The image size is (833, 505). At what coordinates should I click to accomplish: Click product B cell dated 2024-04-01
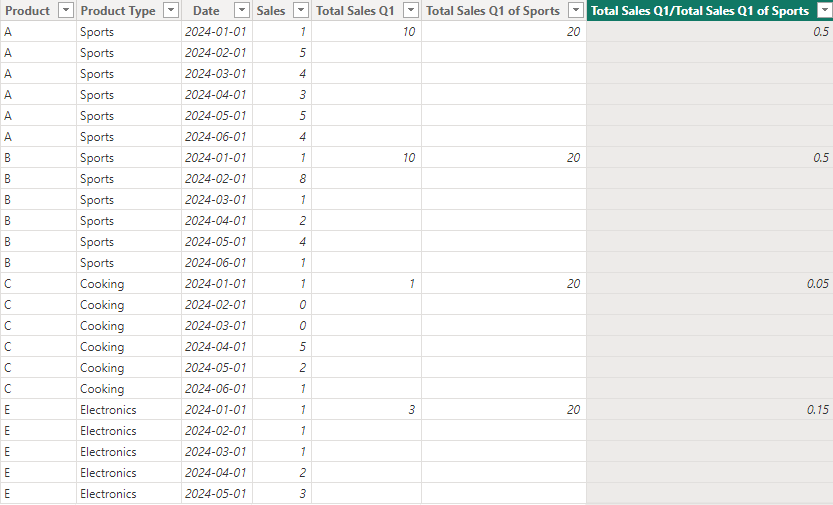tap(38, 220)
